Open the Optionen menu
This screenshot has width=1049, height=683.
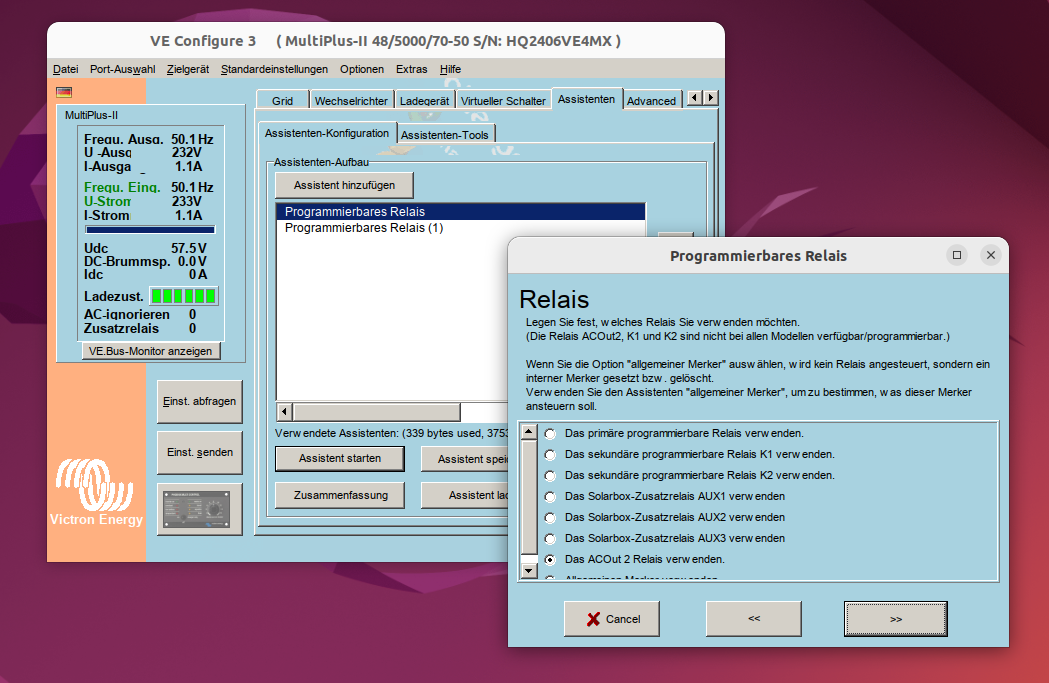pos(362,69)
